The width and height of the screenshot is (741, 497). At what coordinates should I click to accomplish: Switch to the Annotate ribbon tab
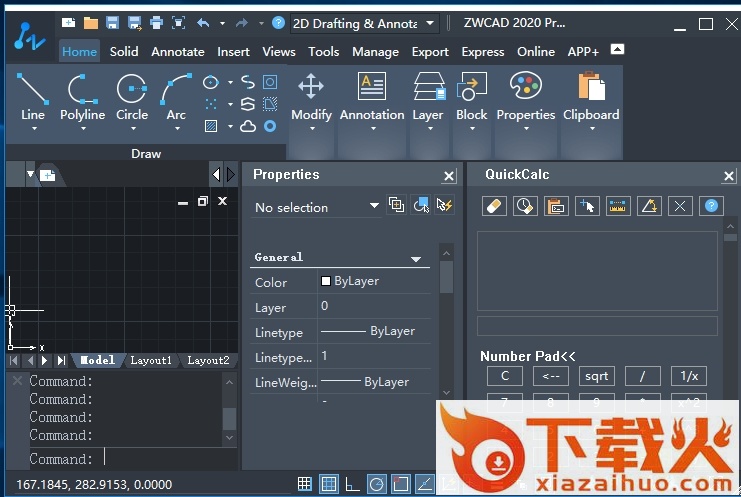[177, 51]
